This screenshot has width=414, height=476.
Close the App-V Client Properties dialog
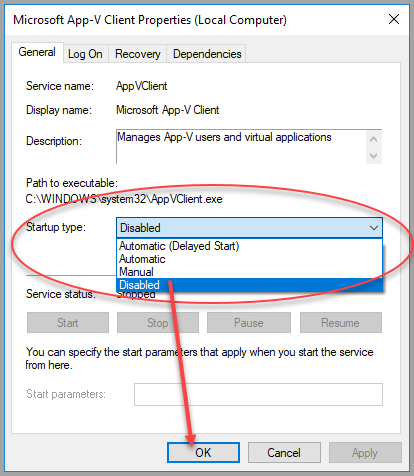coord(394,19)
